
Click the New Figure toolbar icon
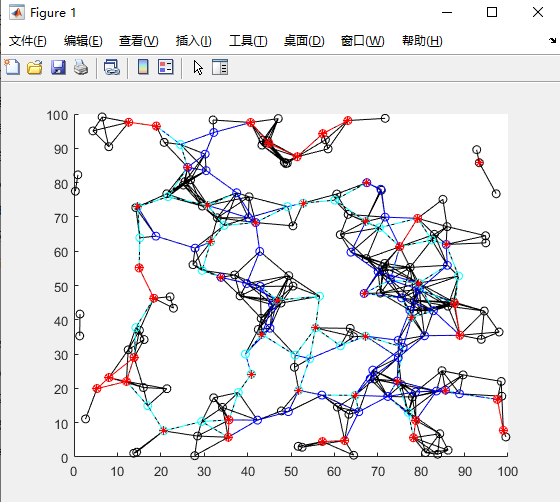(x=12, y=67)
